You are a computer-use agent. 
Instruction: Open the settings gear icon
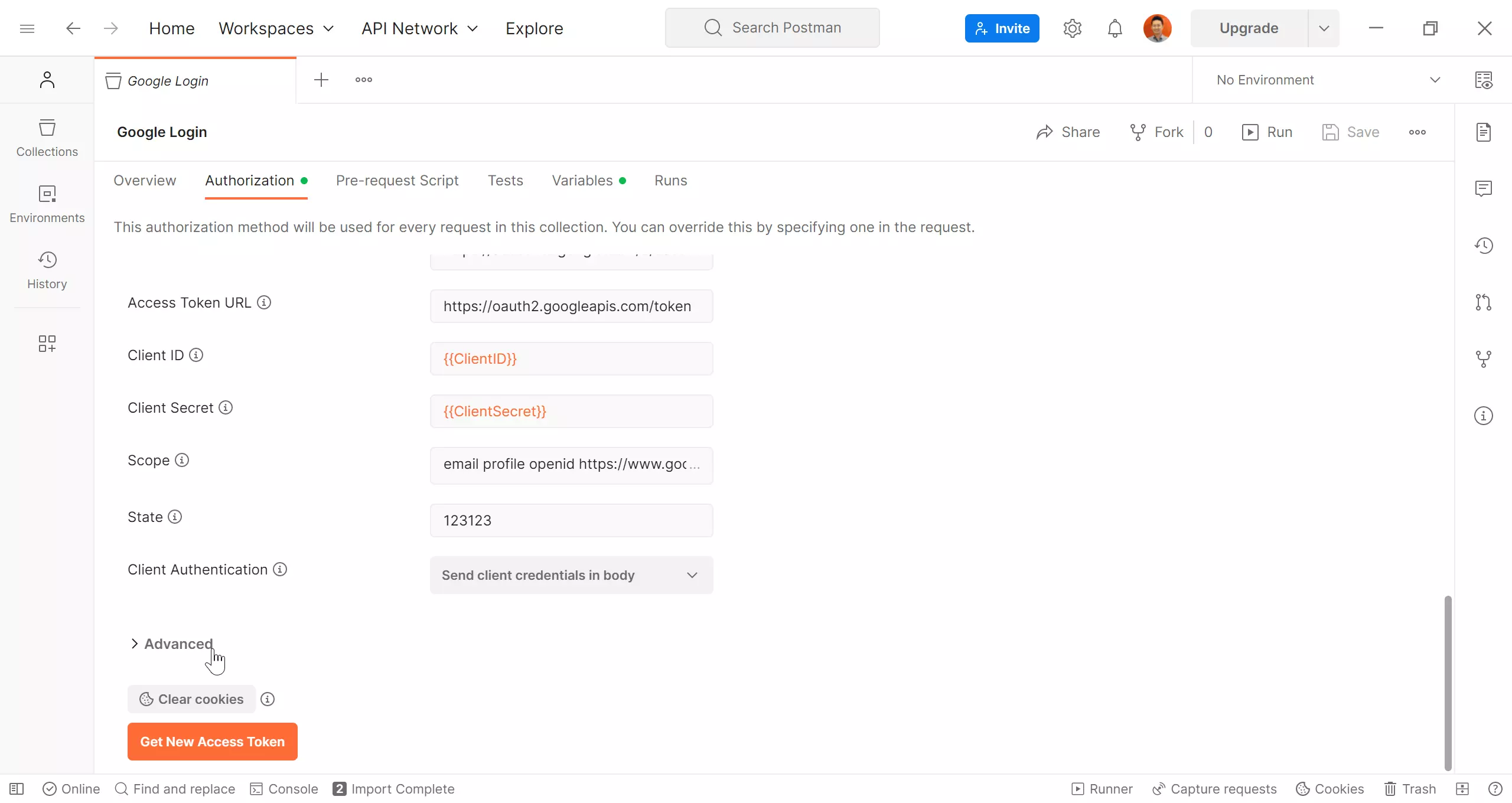(1072, 28)
